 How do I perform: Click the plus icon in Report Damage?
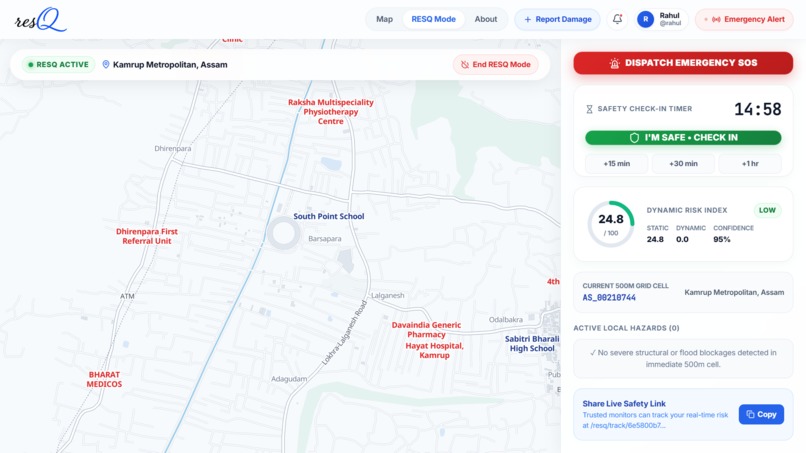pos(527,20)
